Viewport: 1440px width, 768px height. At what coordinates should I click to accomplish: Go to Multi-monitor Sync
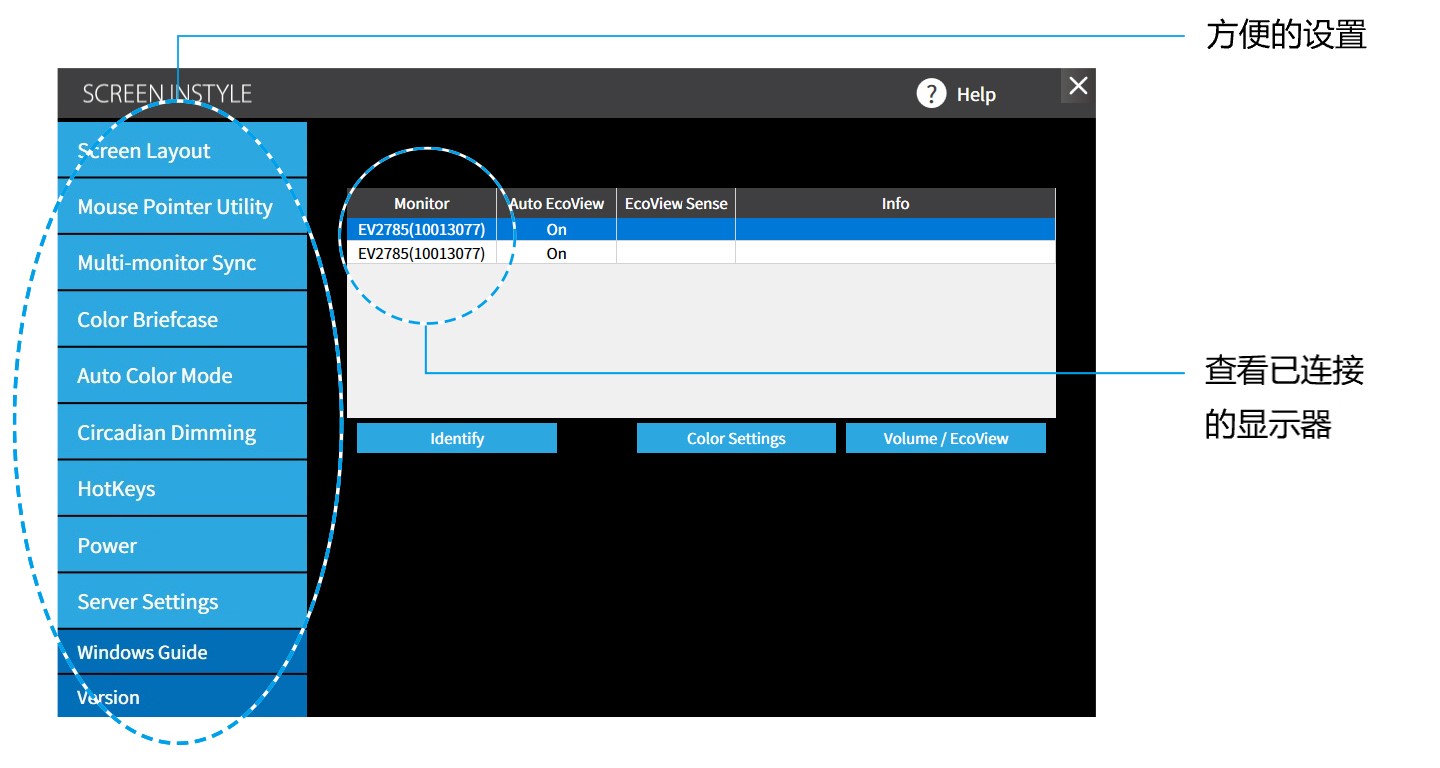coord(182,263)
